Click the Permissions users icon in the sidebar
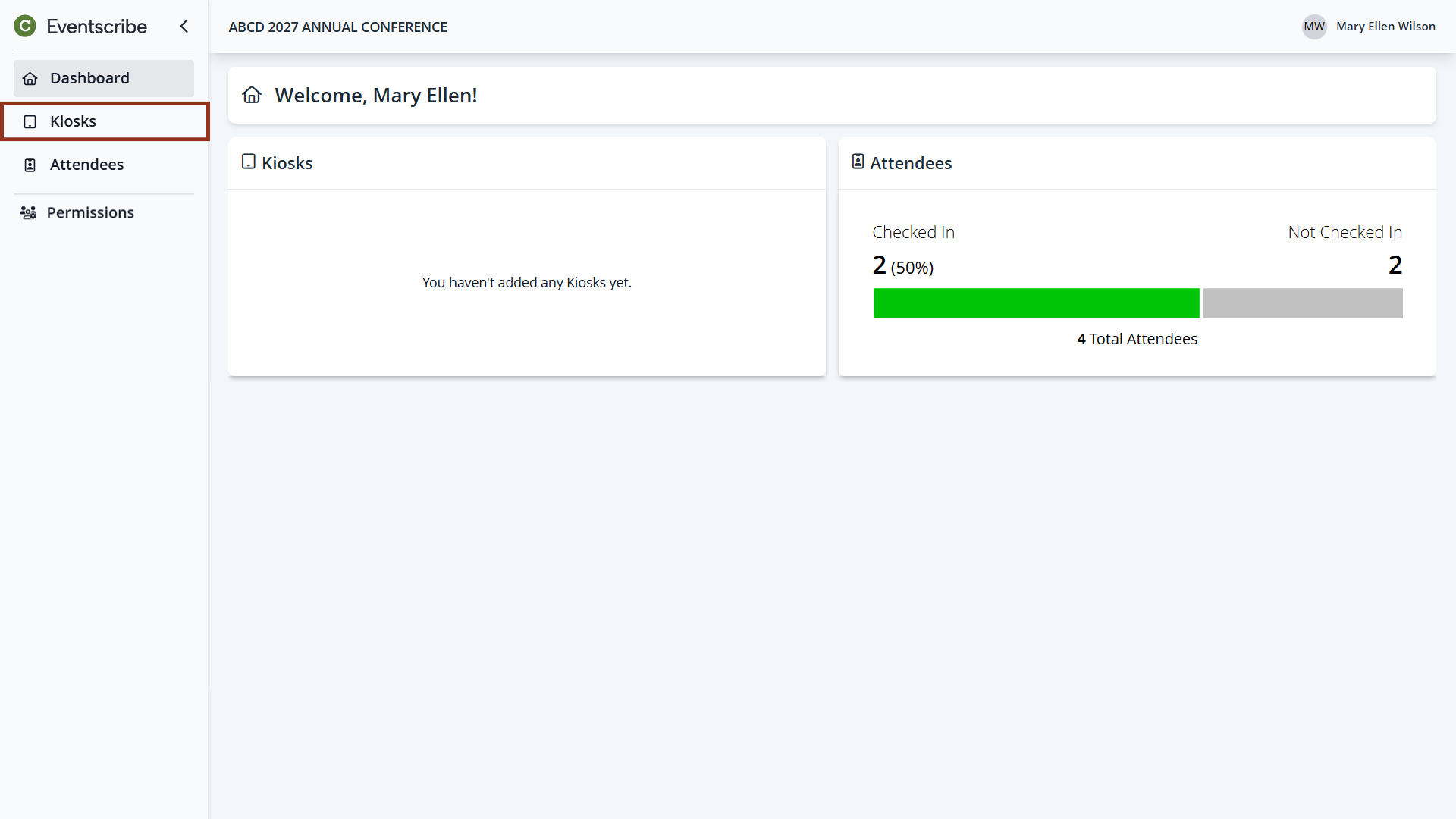The height and width of the screenshot is (819, 1456). coord(28,213)
